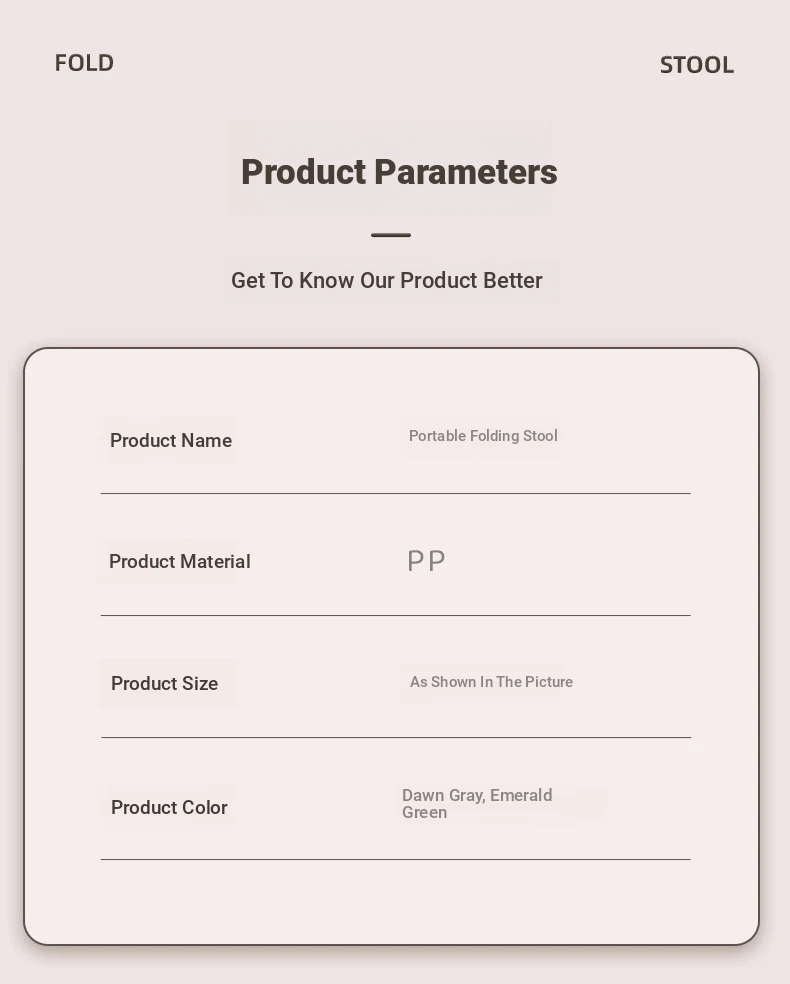The height and width of the screenshot is (984, 790).
Task: Click the PP material value
Action: click(426, 561)
